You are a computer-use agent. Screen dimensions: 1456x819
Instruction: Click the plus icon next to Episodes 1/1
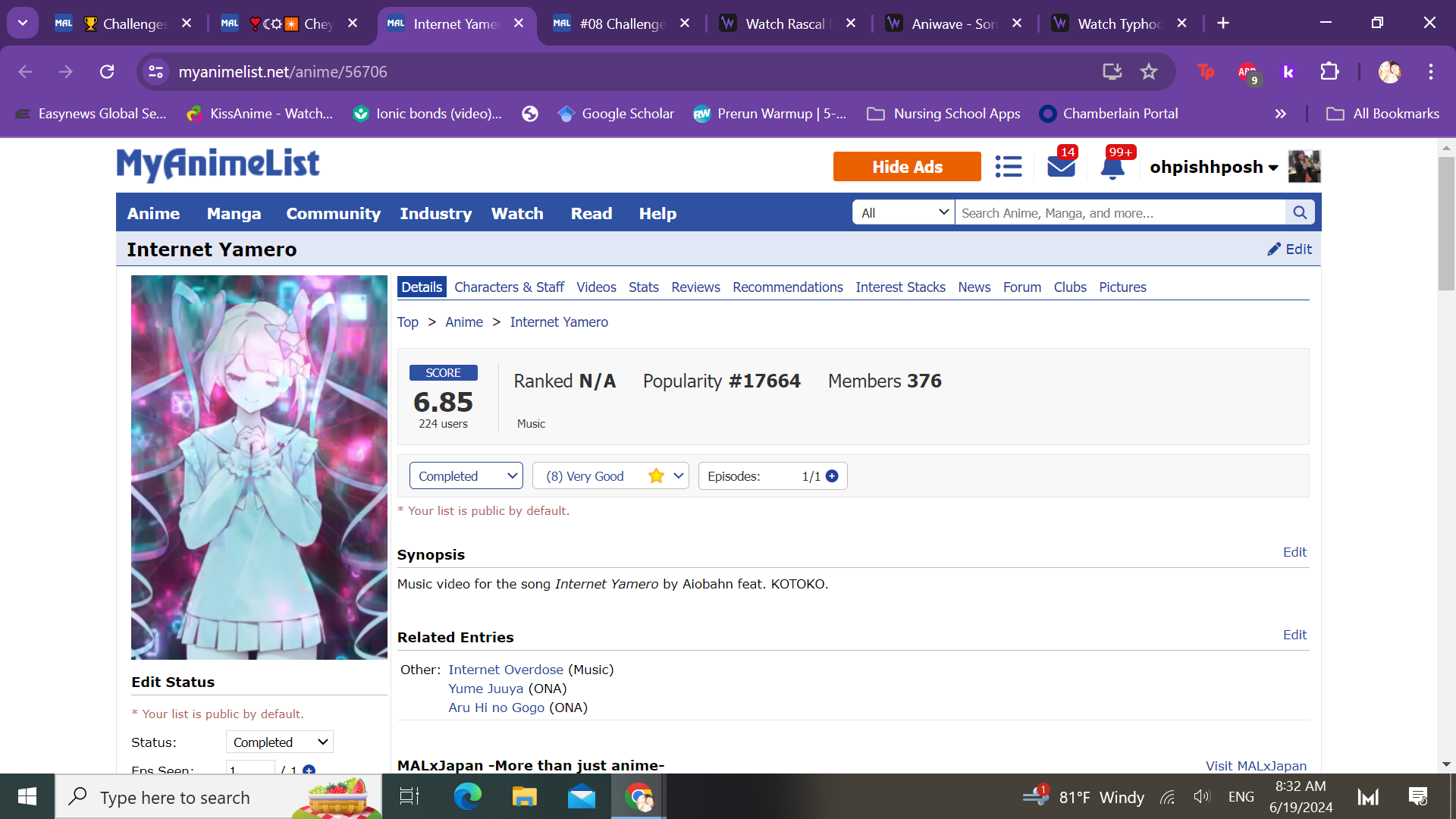click(x=832, y=476)
